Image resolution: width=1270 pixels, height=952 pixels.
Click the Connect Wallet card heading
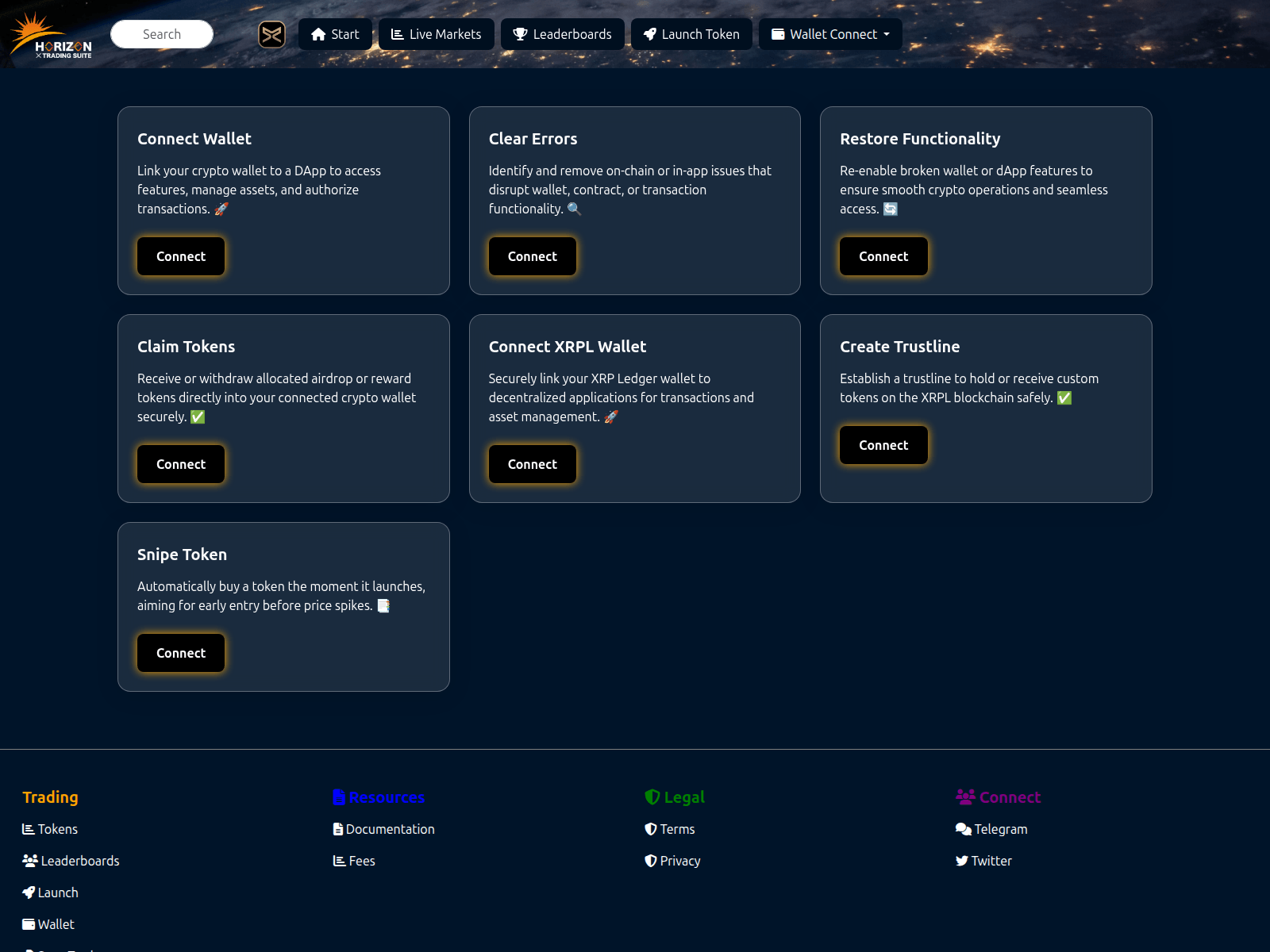[194, 139]
